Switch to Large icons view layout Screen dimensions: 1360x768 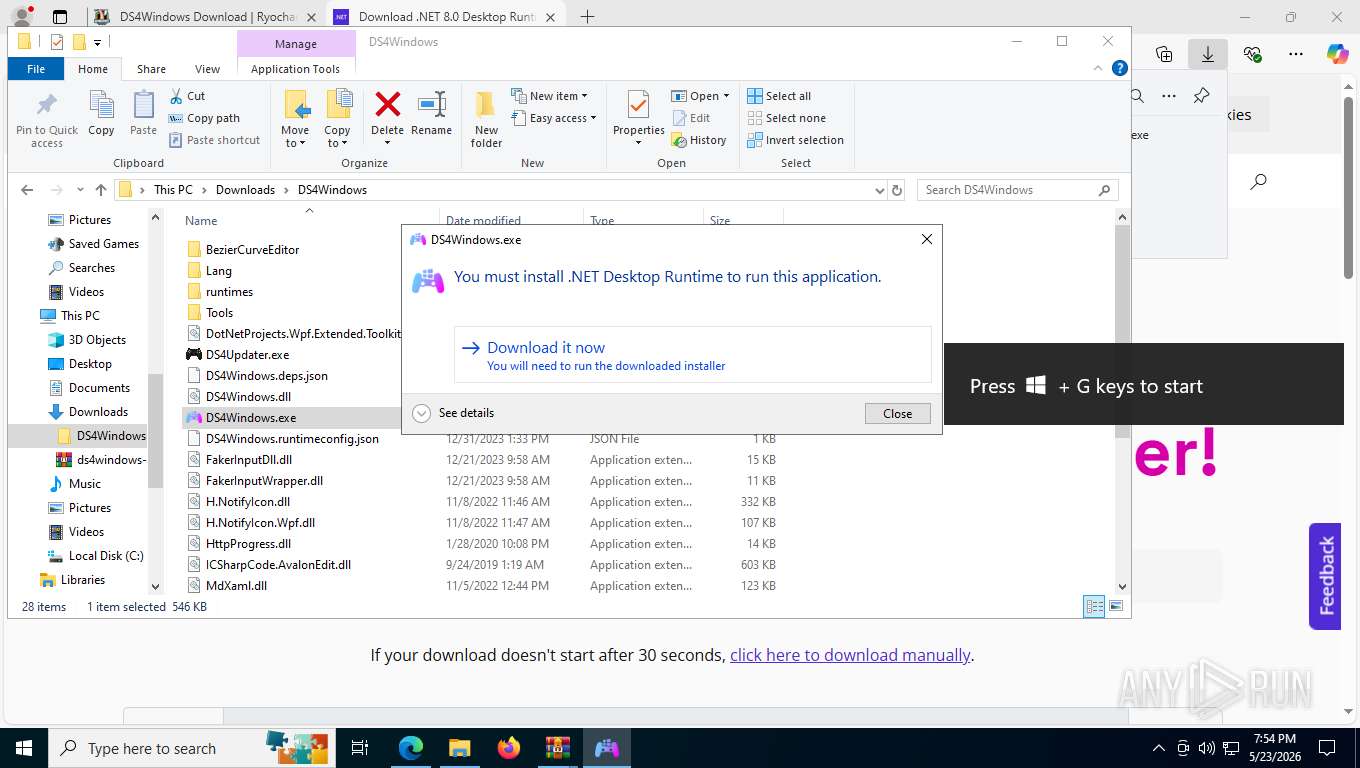(x=1116, y=606)
